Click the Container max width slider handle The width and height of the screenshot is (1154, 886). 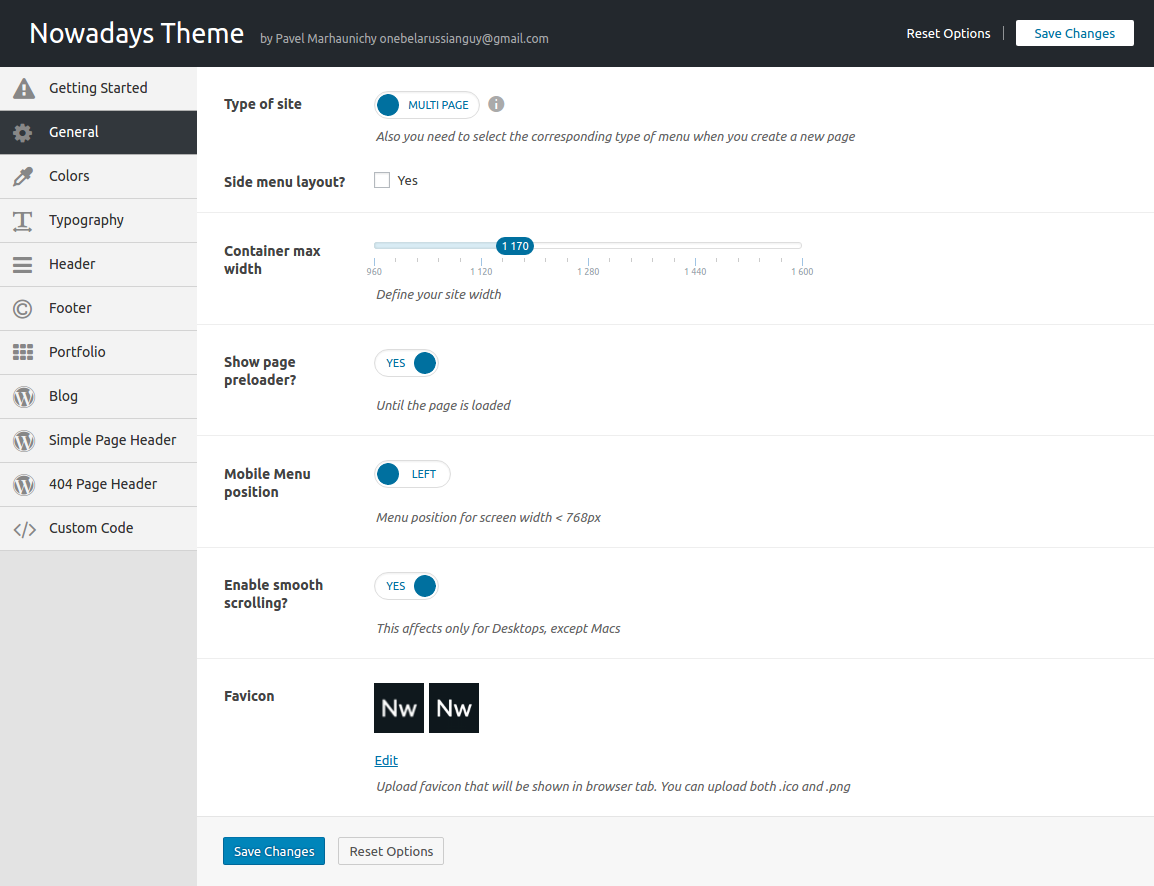(x=515, y=246)
